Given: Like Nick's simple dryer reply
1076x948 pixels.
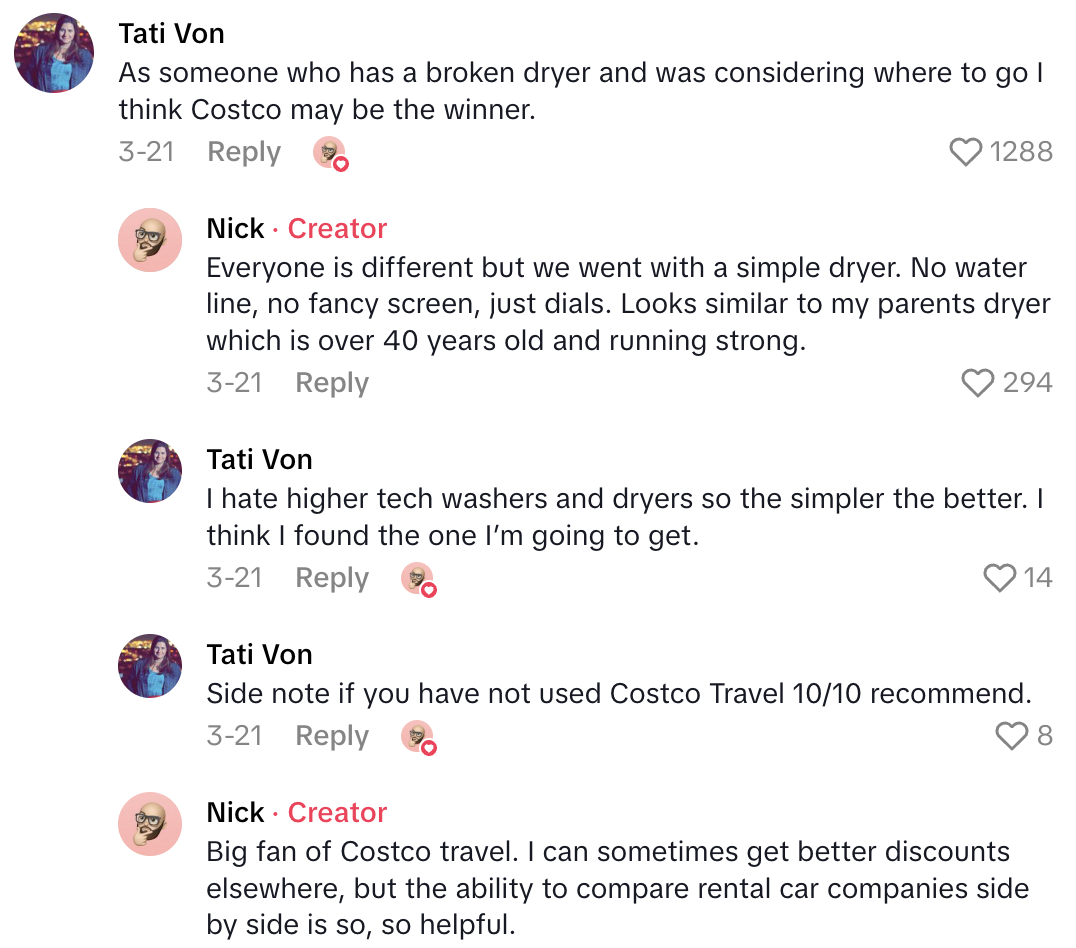Looking at the screenshot, I should pos(978,383).
